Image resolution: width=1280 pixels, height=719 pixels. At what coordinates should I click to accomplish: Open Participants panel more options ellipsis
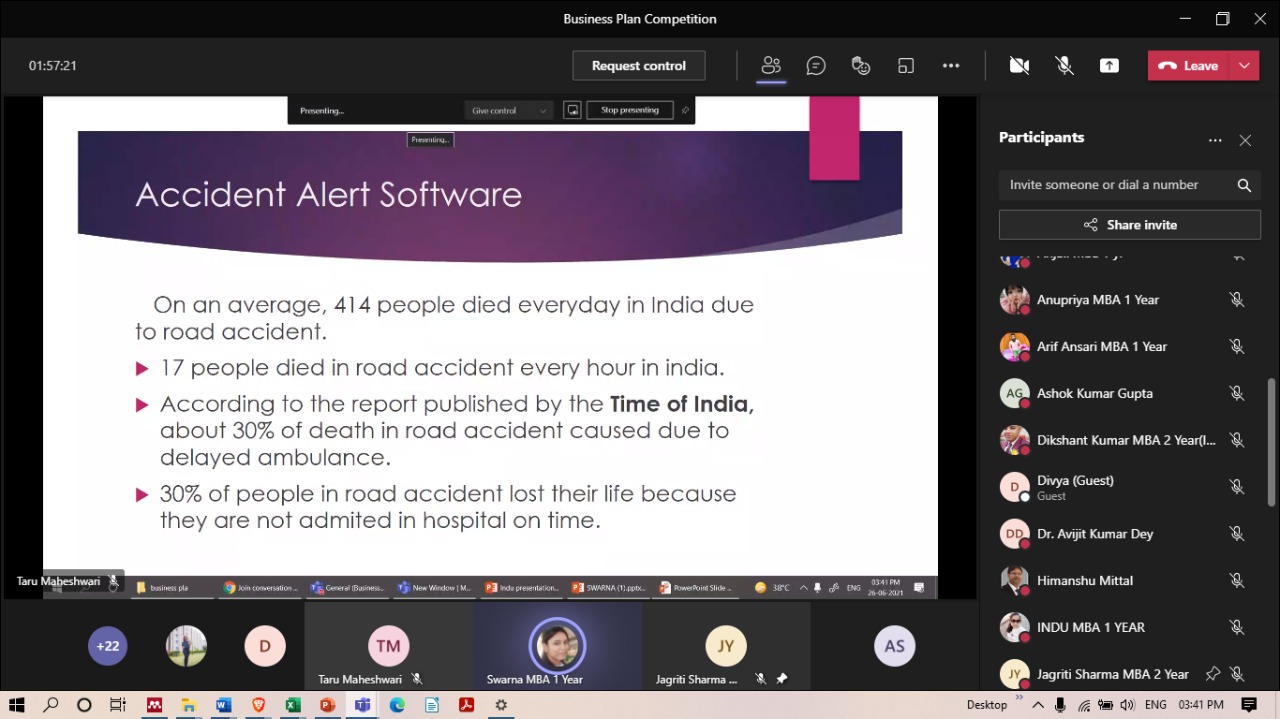tap(1215, 141)
